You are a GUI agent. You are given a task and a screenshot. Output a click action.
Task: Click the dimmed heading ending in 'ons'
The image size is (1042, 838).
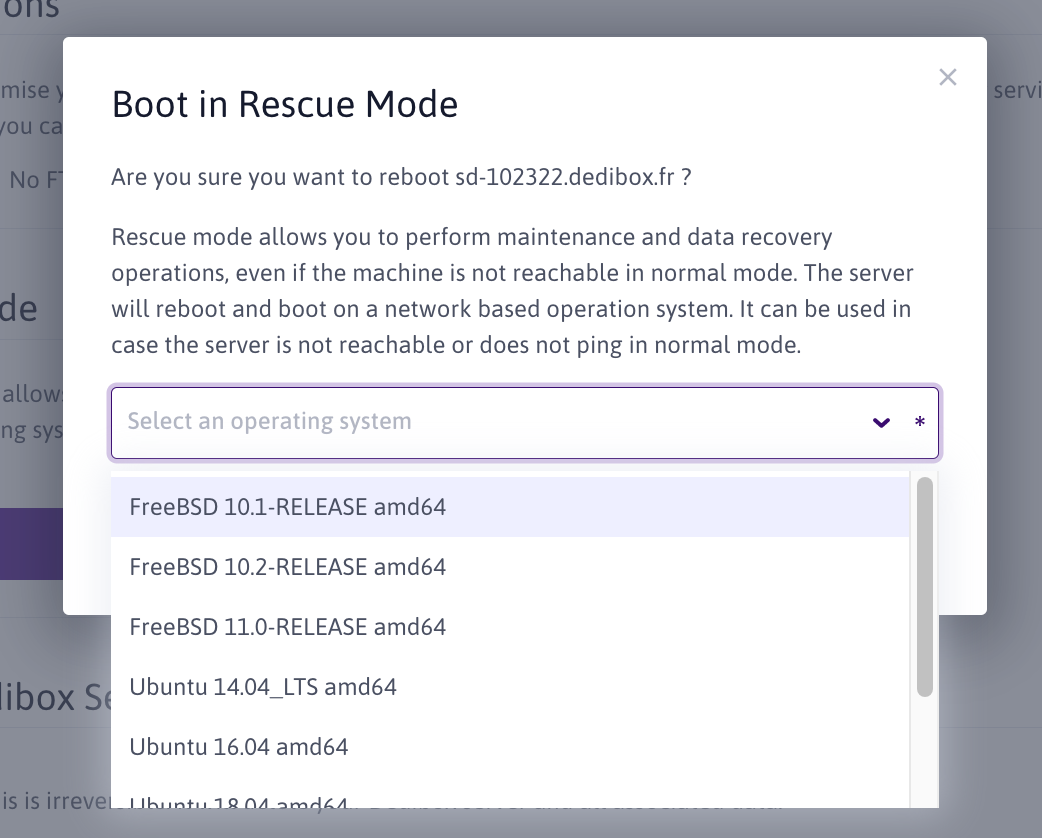[30, 10]
